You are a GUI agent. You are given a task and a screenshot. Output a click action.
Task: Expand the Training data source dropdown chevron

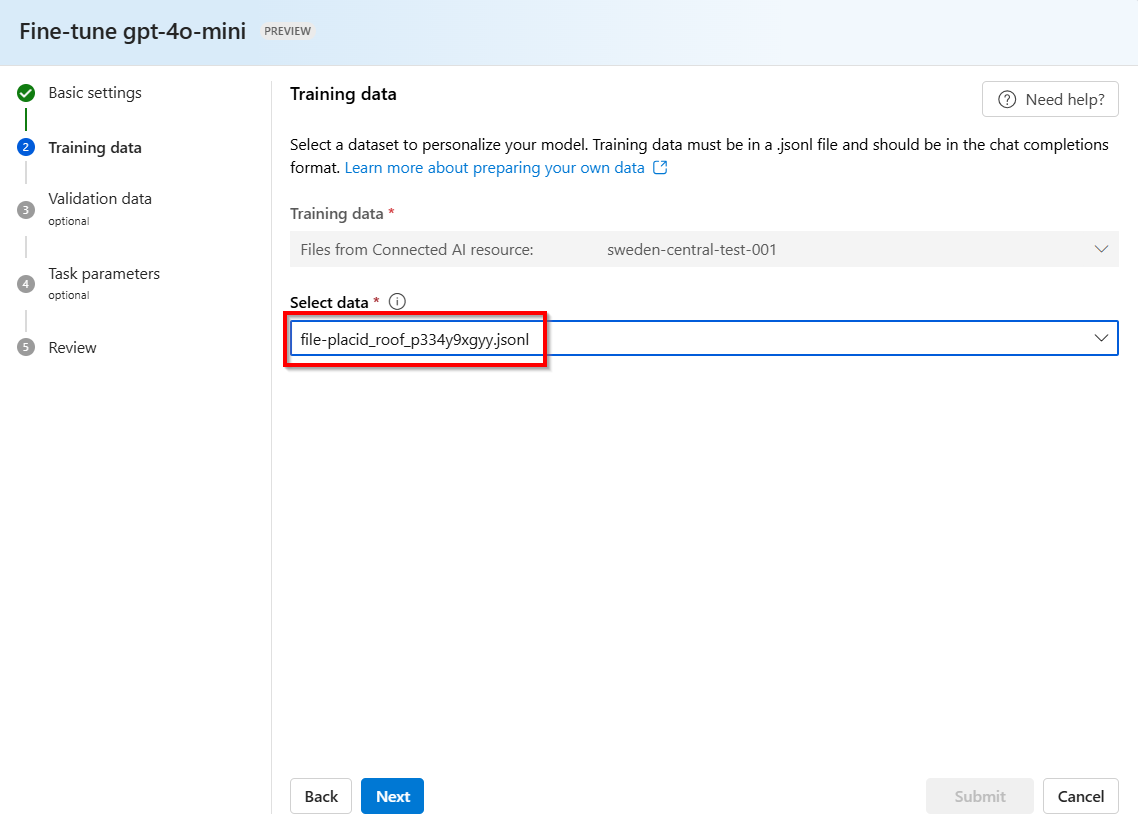click(x=1101, y=249)
